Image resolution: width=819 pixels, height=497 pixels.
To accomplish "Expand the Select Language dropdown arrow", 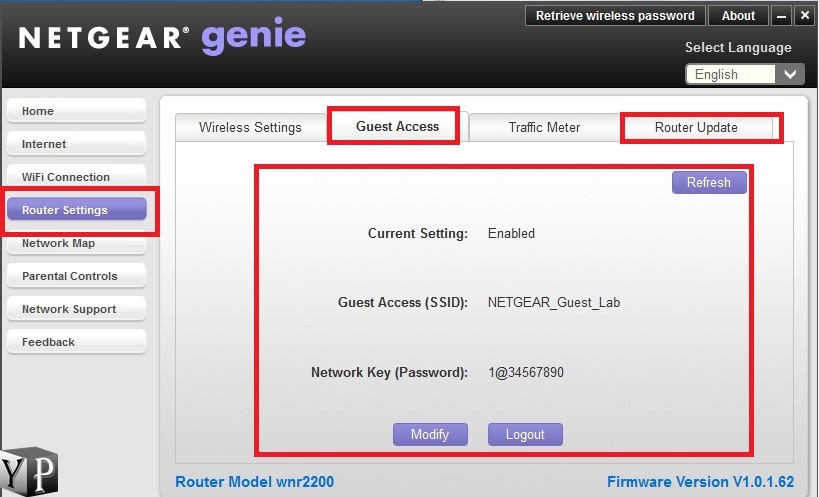I will tap(790, 74).
